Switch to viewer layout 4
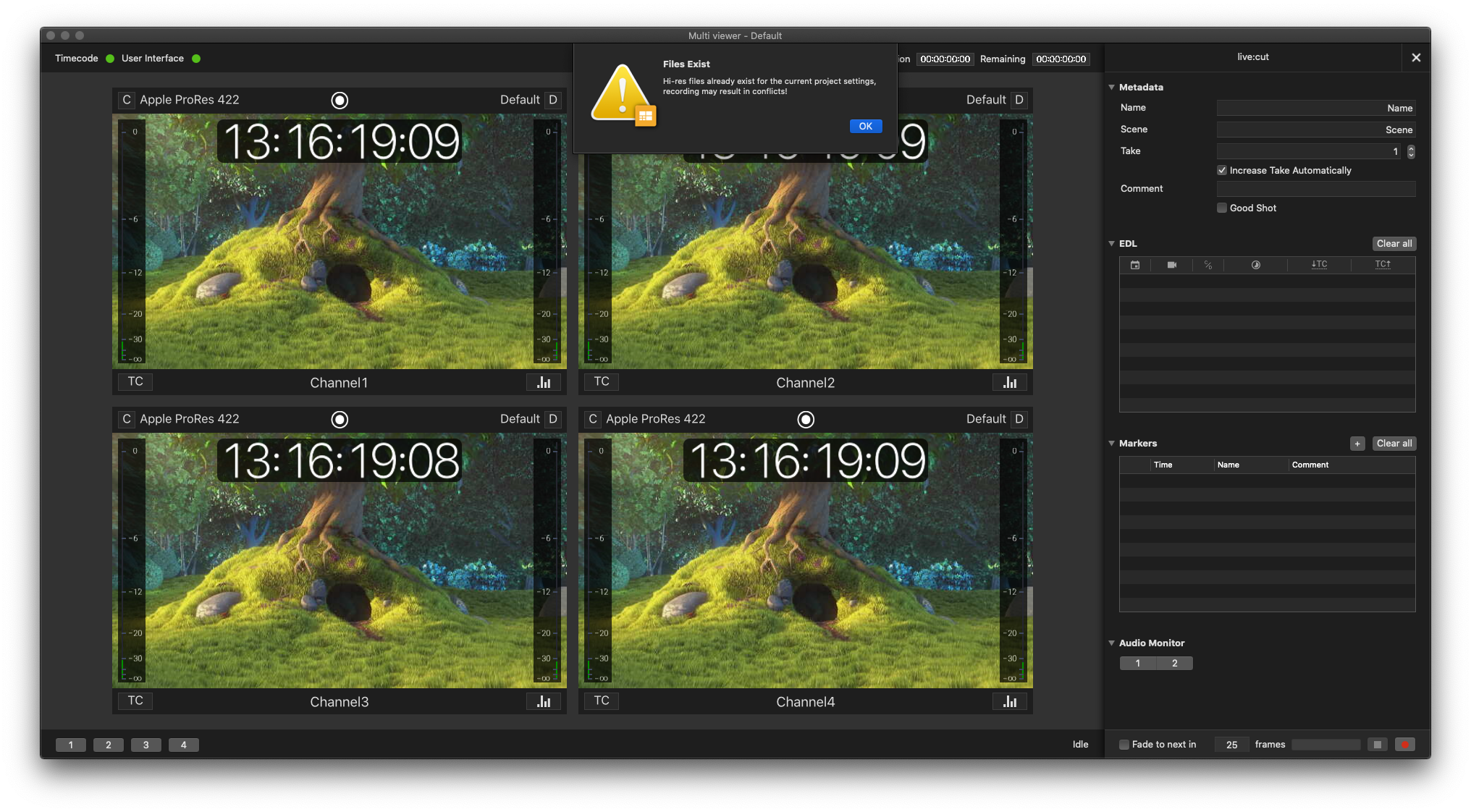 pos(184,745)
